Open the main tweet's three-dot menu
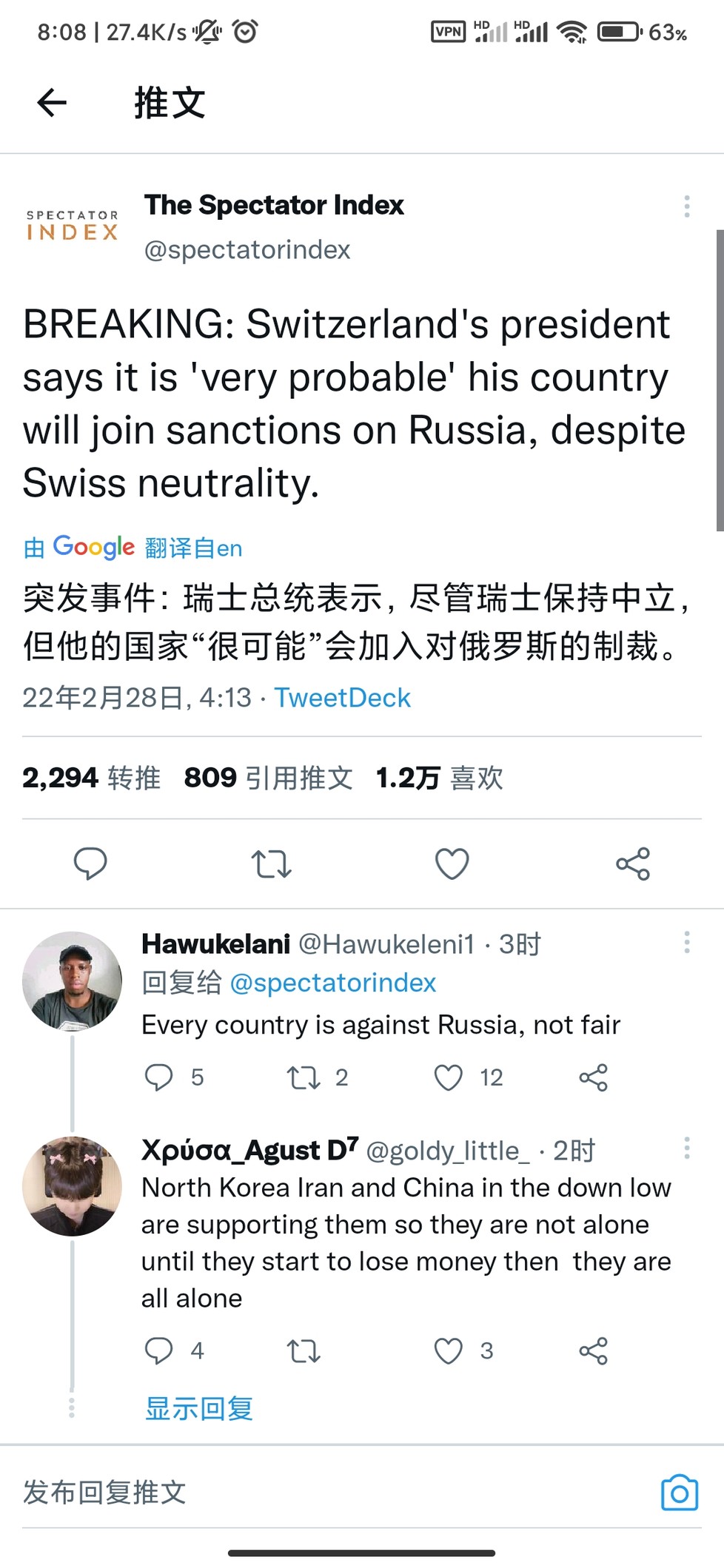The image size is (724, 1568). point(687,206)
